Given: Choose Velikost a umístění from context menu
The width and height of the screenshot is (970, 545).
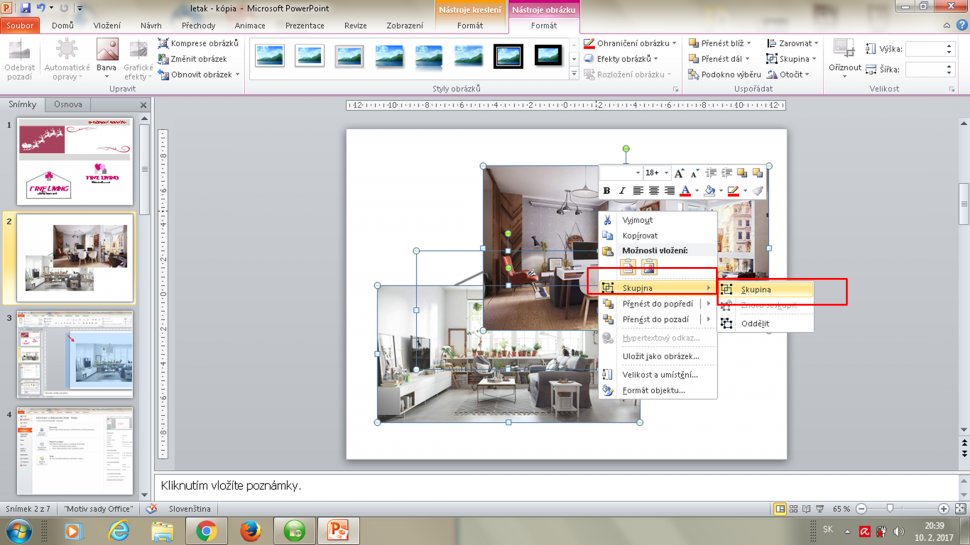Looking at the screenshot, I should [x=658, y=374].
